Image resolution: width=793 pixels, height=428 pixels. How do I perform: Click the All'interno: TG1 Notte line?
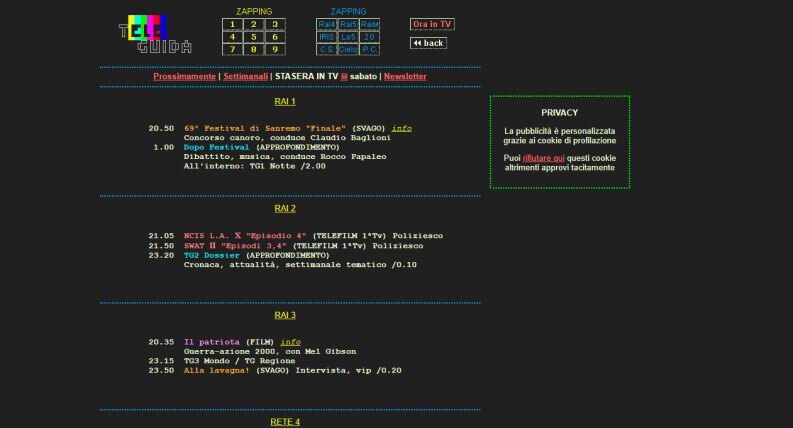tap(254, 166)
